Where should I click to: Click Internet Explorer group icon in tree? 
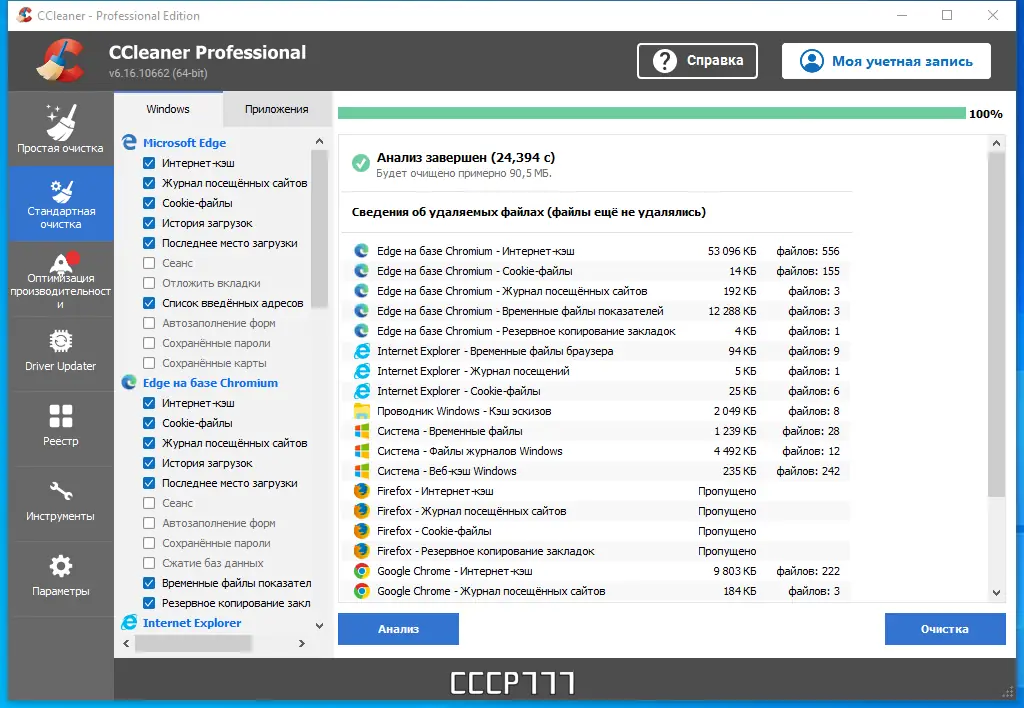[x=129, y=623]
